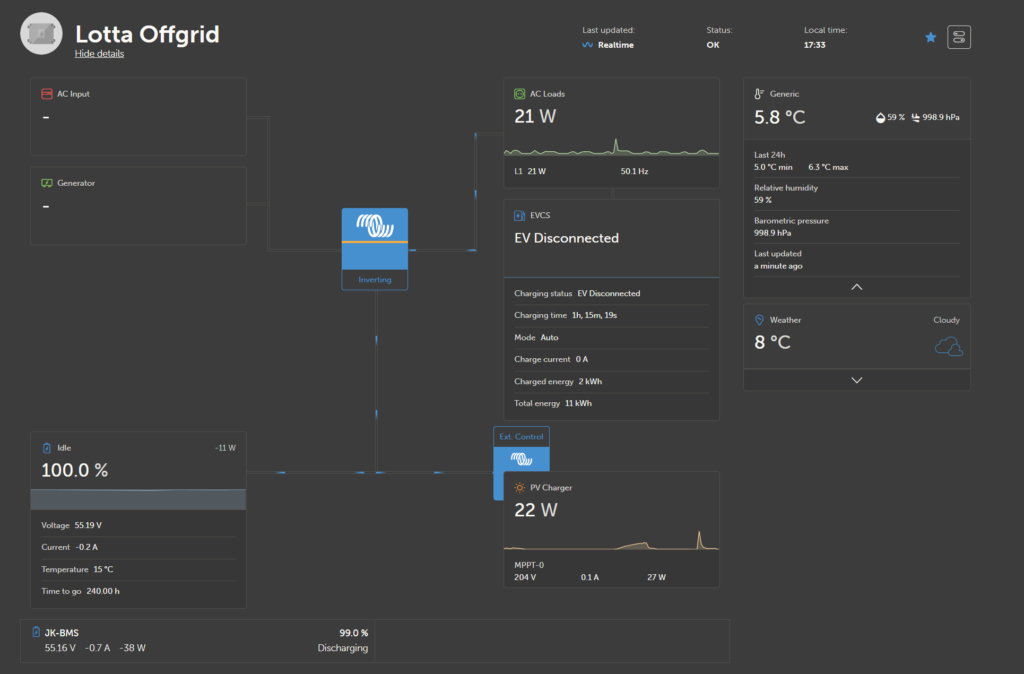Expand the Weather widget details
The height and width of the screenshot is (674, 1024).
click(x=856, y=380)
